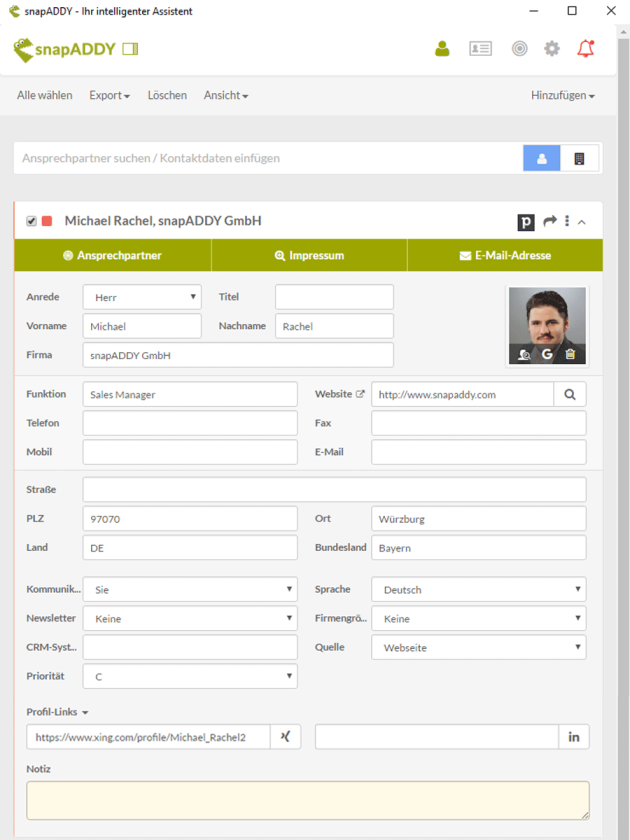This screenshot has height=840, width=630.
Task: Switch to person search mode toggle
Action: pyautogui.click(x=542, y=158)
